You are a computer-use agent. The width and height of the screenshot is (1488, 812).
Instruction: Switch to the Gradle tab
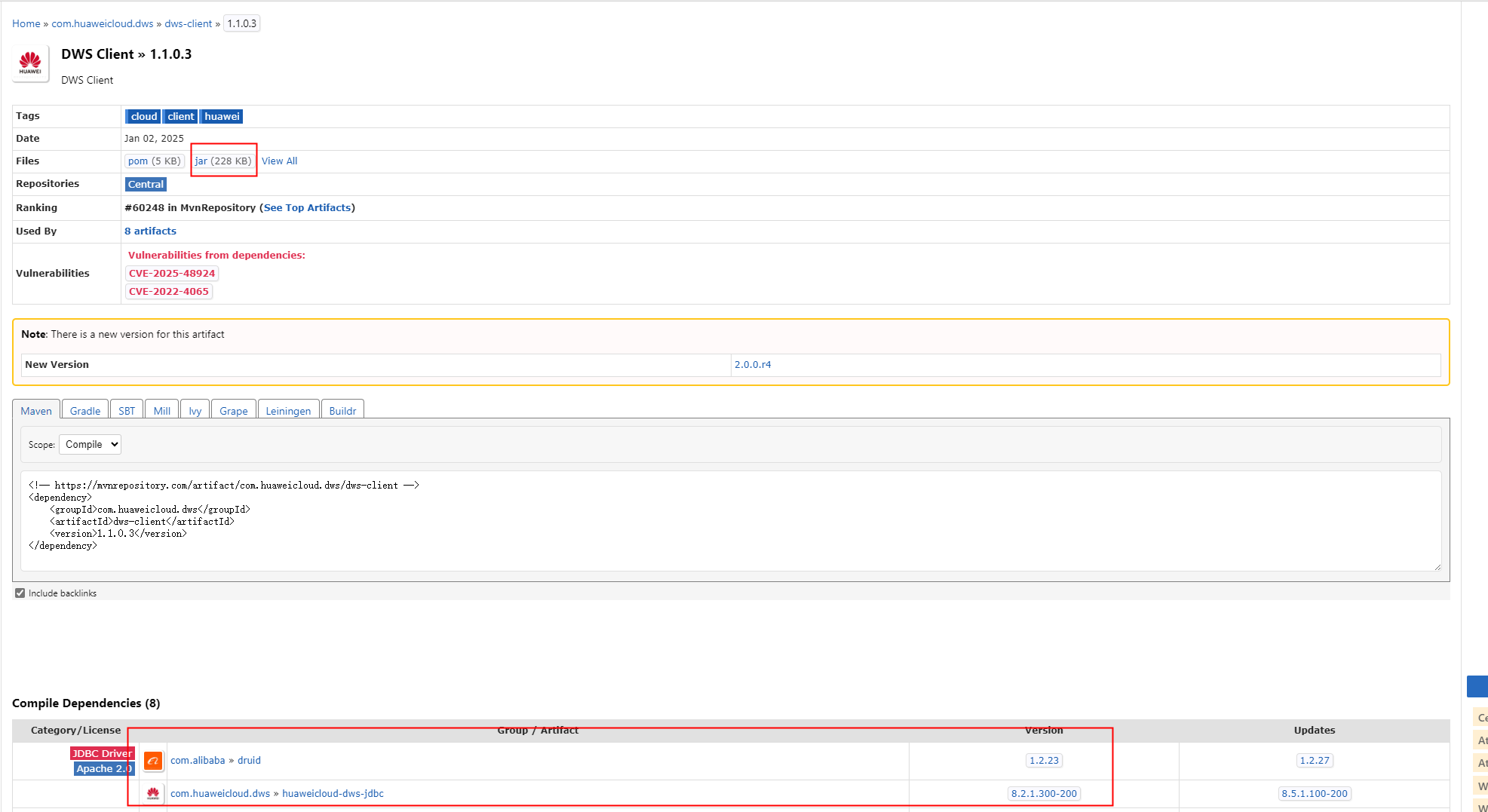coord(85,411)
